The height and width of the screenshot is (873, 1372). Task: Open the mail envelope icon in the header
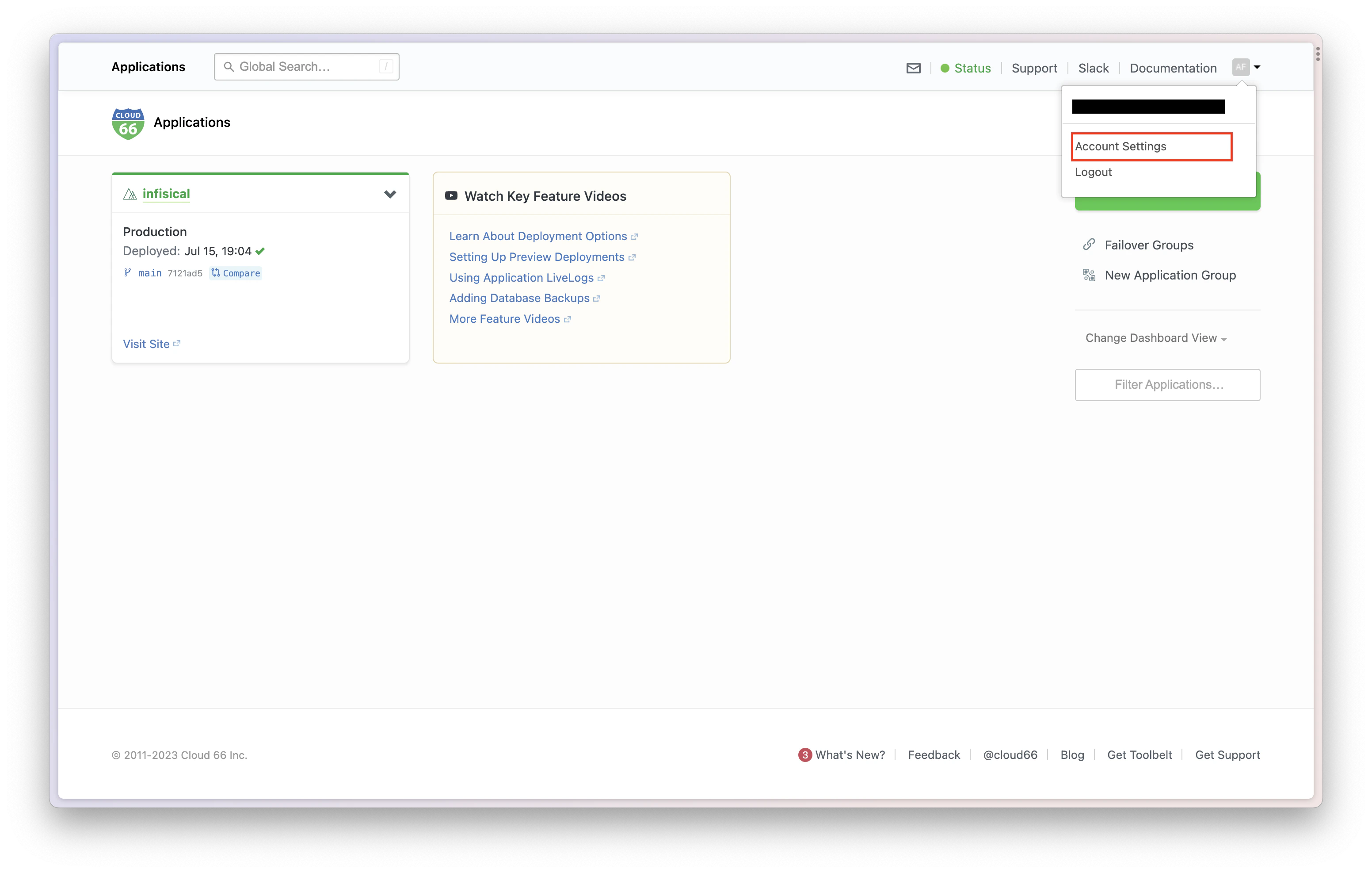[913, 68]
